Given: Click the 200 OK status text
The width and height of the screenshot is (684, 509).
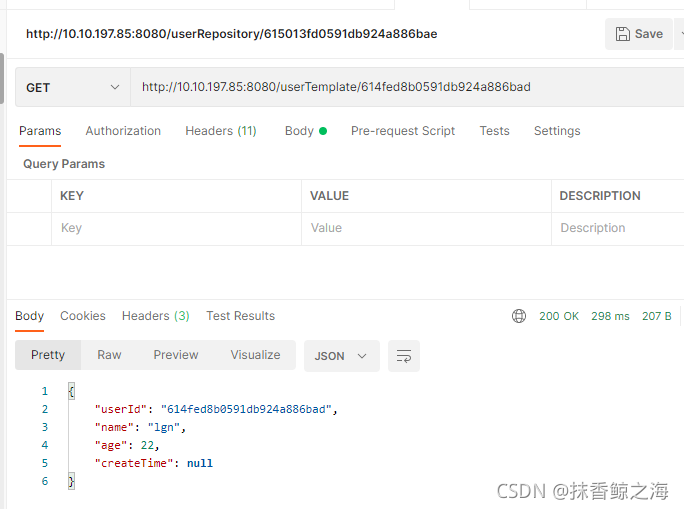Looking at the screenshot, I should [559, 316].
